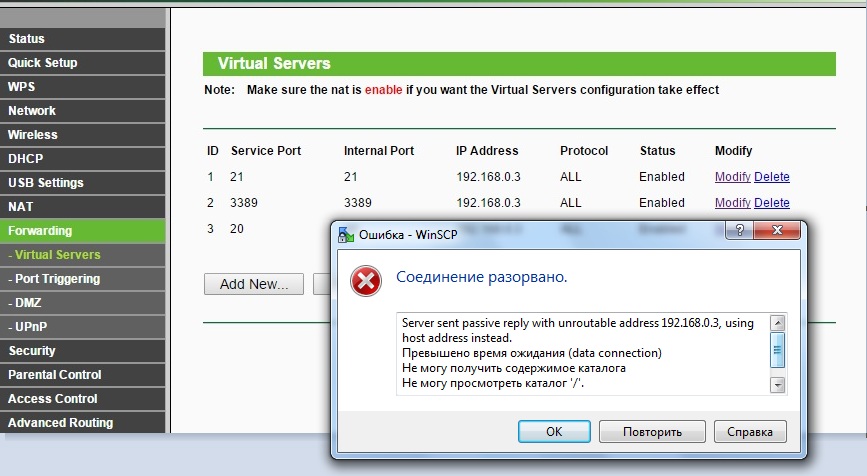Open Справка help from the dialog
This screenshot has height=476, width=867.
click(750, 432)
